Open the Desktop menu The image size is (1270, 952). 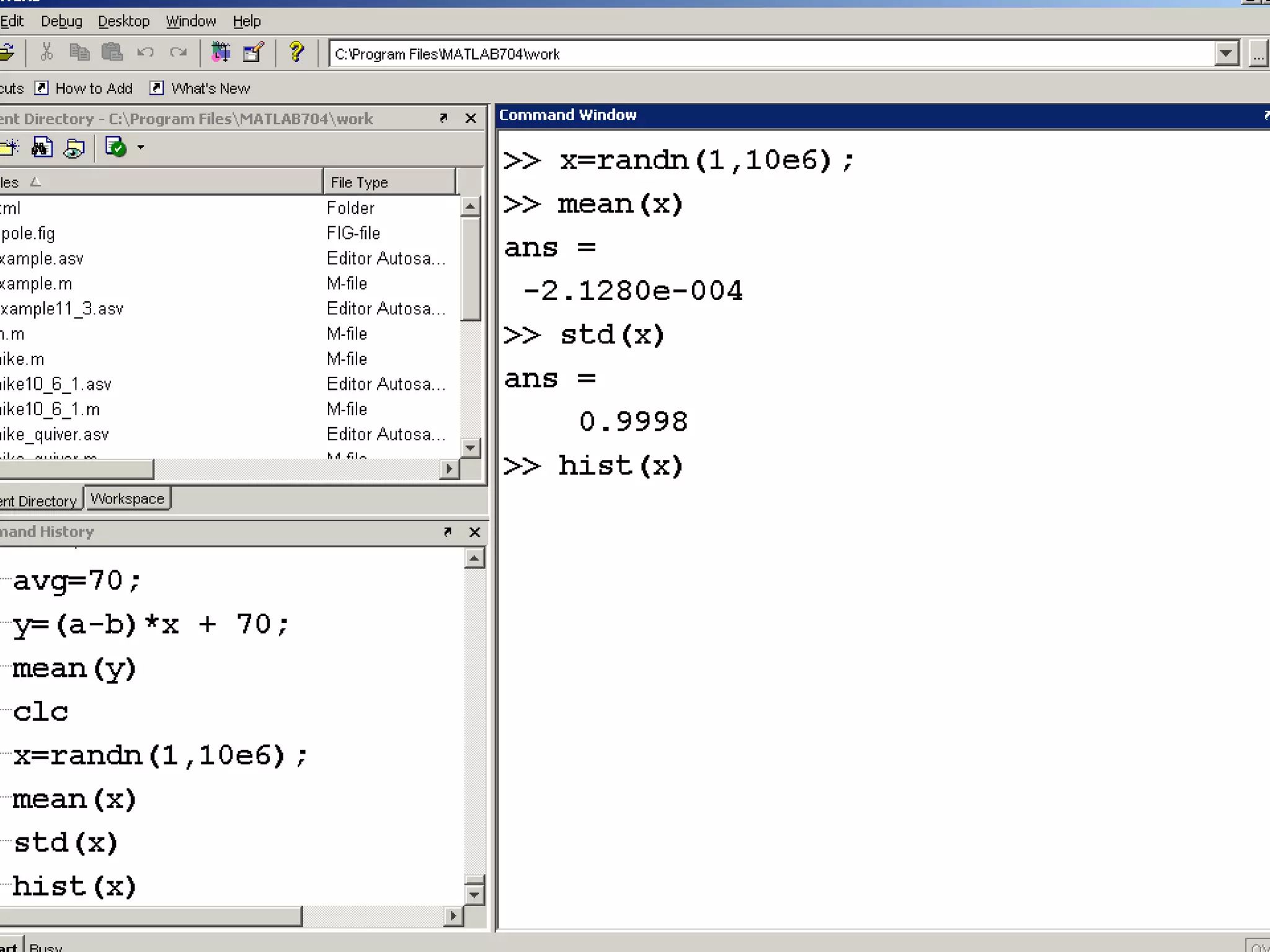(x=123, y=21)
